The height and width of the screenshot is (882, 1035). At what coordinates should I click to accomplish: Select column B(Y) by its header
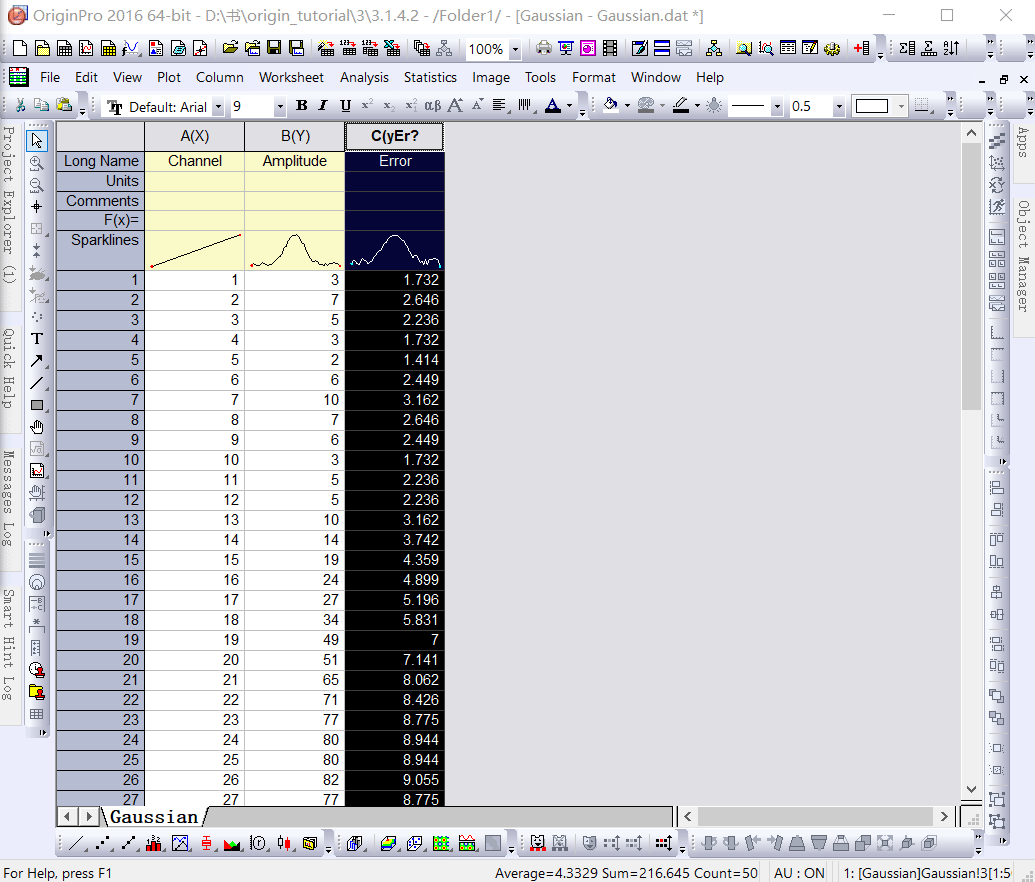pyautogui.click(x=294, y=136)
